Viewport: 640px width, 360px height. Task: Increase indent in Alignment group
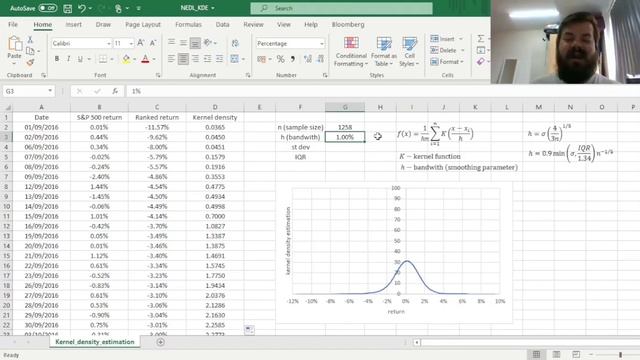[x=220, y=59]
